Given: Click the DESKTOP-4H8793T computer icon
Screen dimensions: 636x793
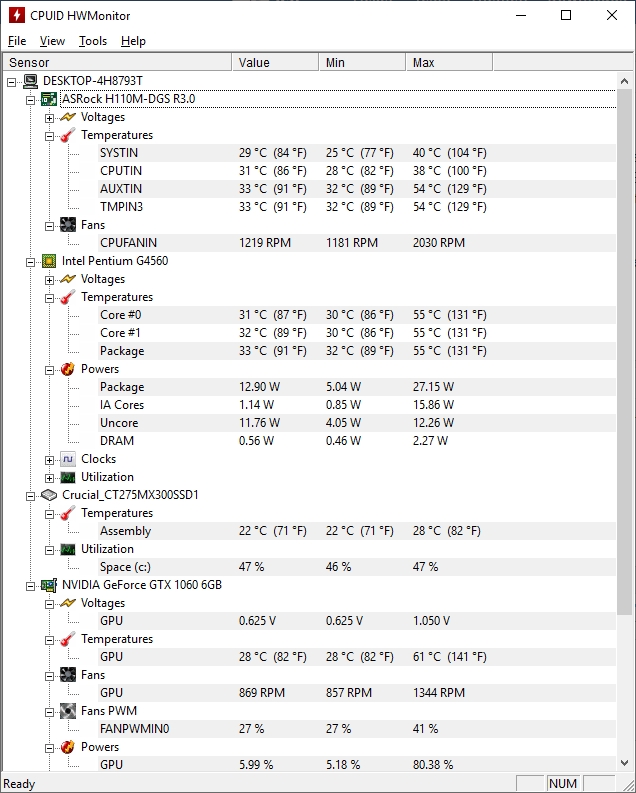Looking at the screenshot, I should 30,81.
